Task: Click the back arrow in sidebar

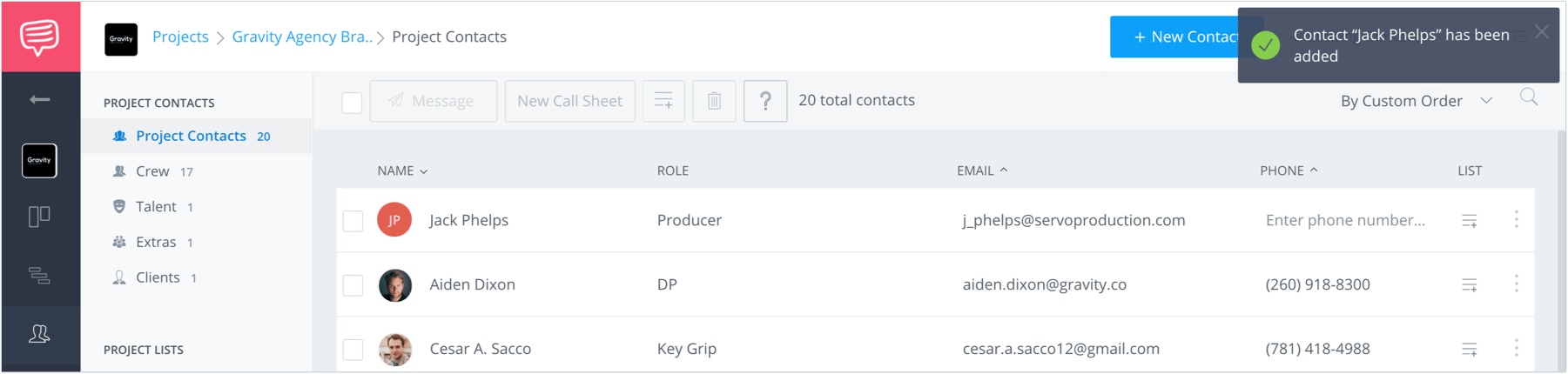Action: [x=40, y=100]
